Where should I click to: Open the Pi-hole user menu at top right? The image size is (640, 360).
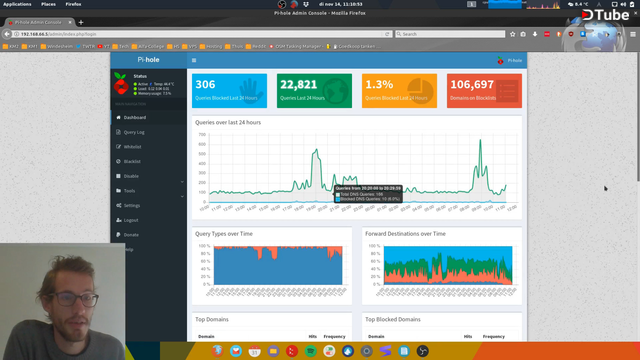[509, 60]
